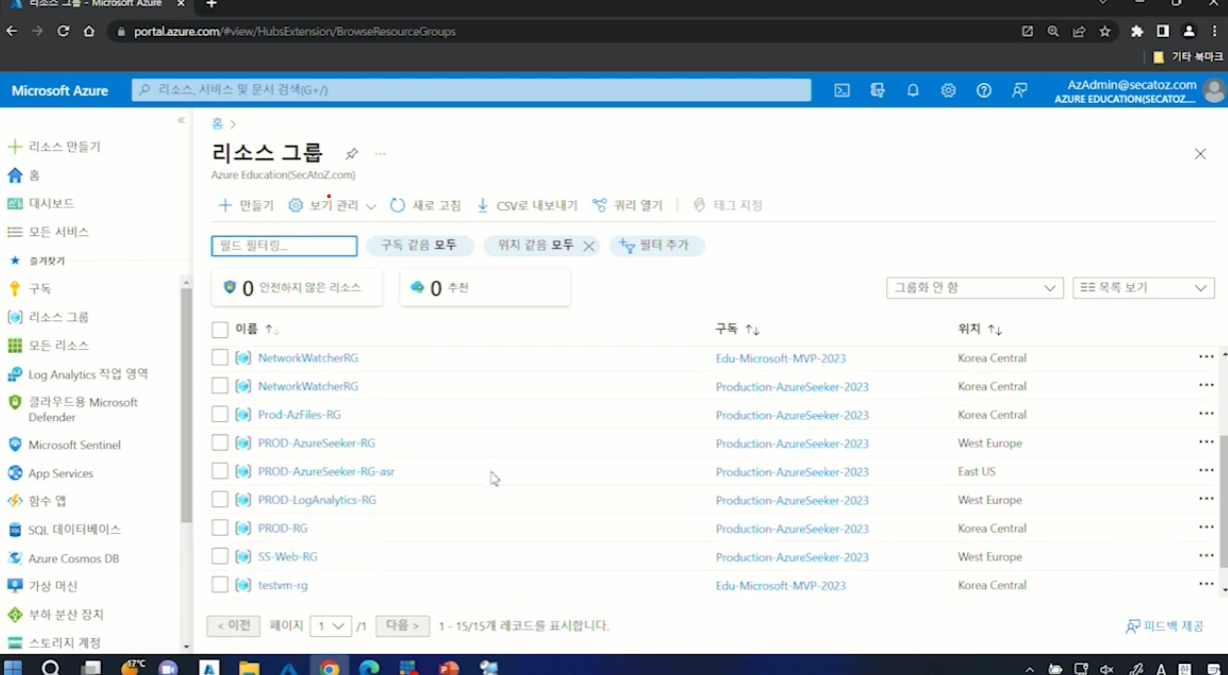This screenshot has width=1228, height=675.
Task: Open row menu for PROD-AzureSeeker-RG-asr
Action: pyautogui.click(x=1206, y=471)
